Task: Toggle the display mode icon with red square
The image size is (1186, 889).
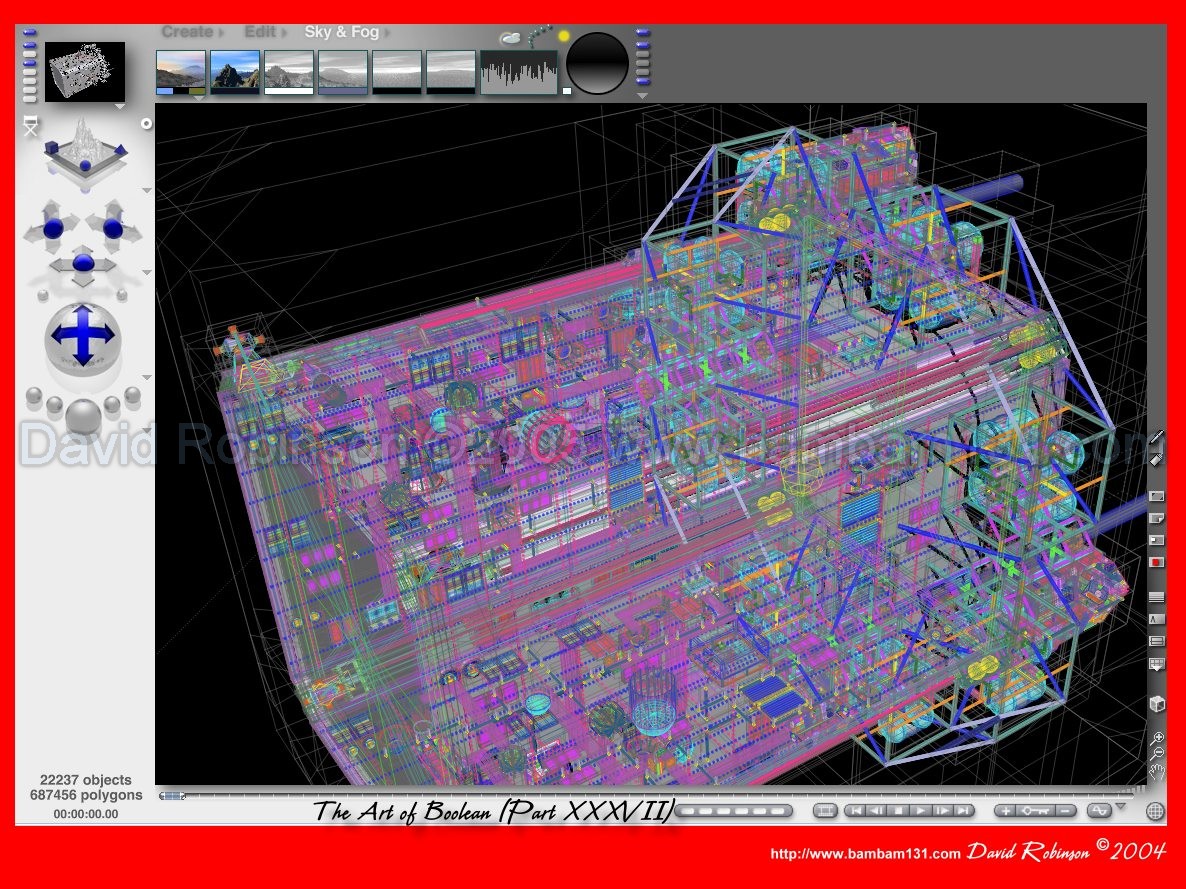Action: coord(1157,563)
